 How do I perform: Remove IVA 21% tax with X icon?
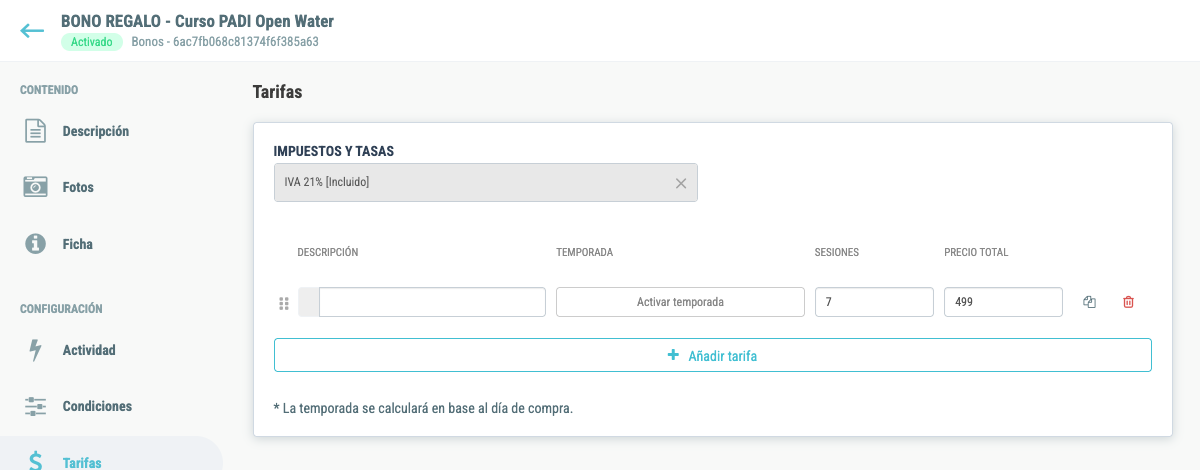point(681,183)
